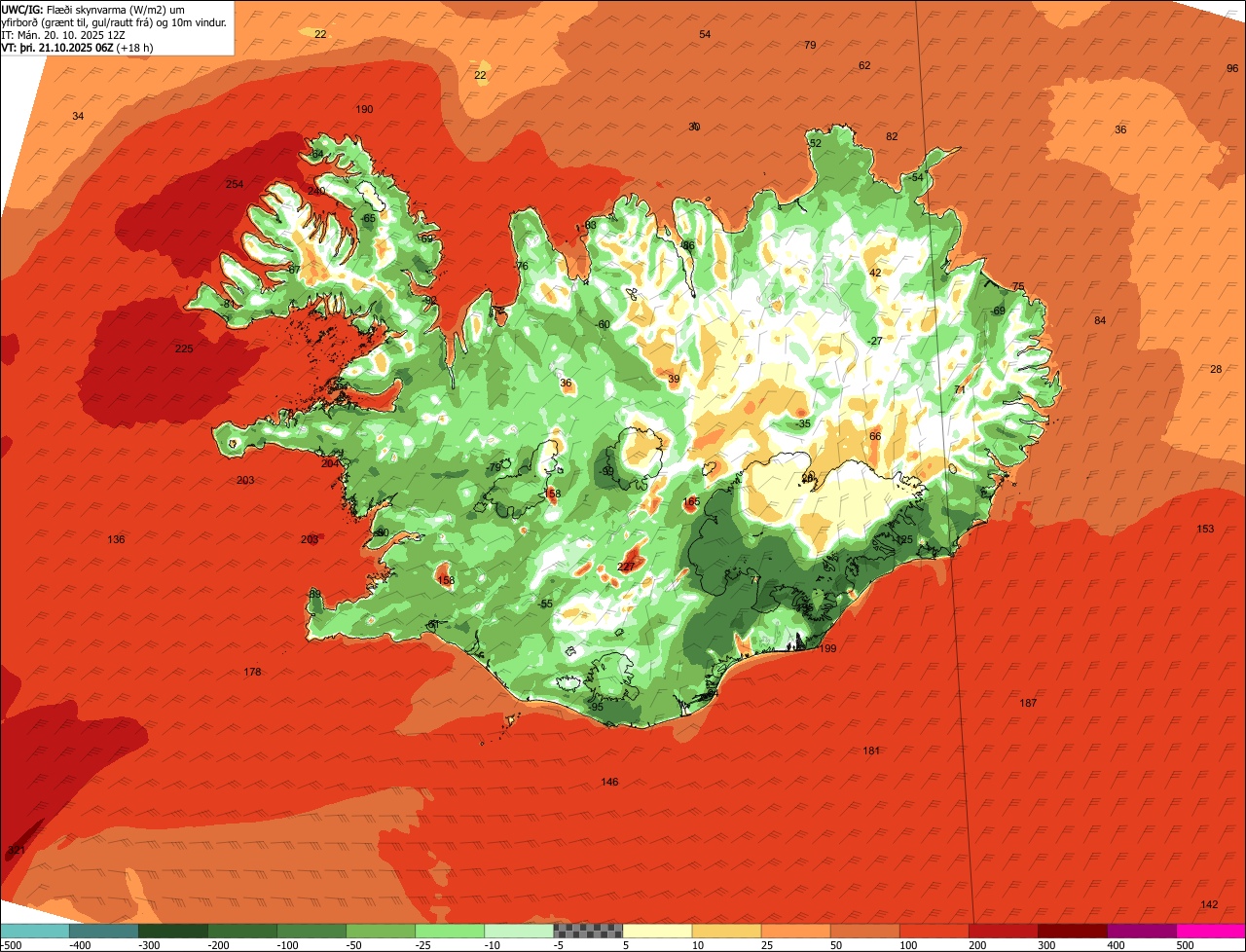
Task: Select the dark teal -400 to -300 legend swatch
Action: point(104,932)
